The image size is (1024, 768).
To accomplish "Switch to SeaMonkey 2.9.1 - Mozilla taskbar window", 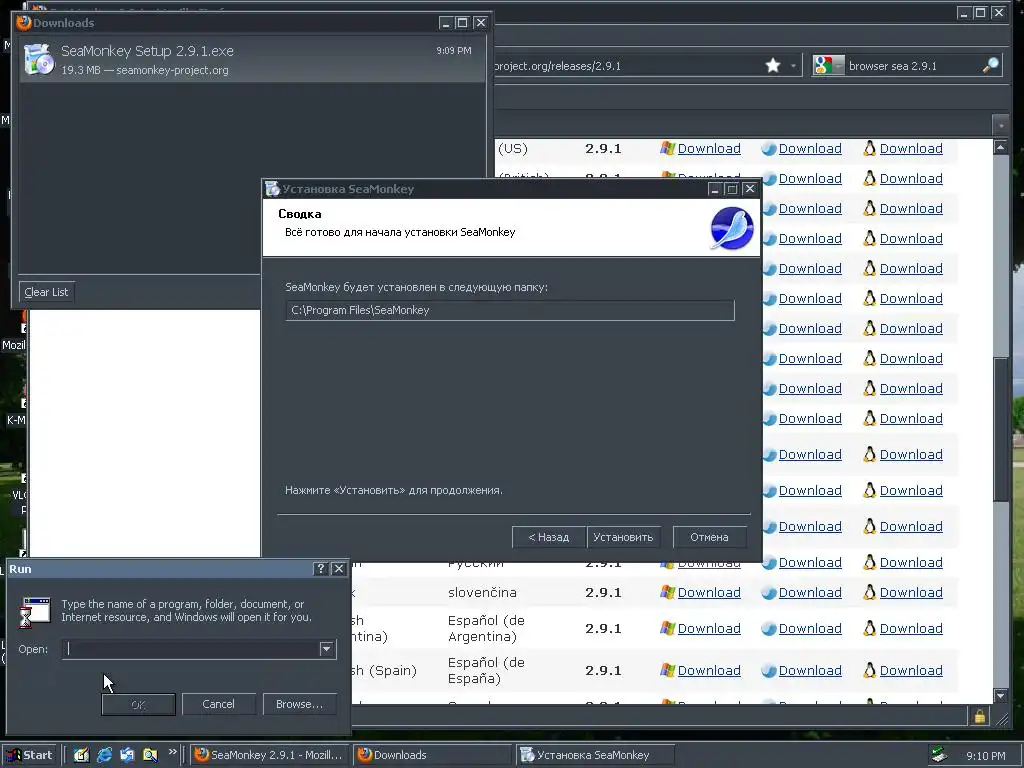I will (x=270, y=755).
